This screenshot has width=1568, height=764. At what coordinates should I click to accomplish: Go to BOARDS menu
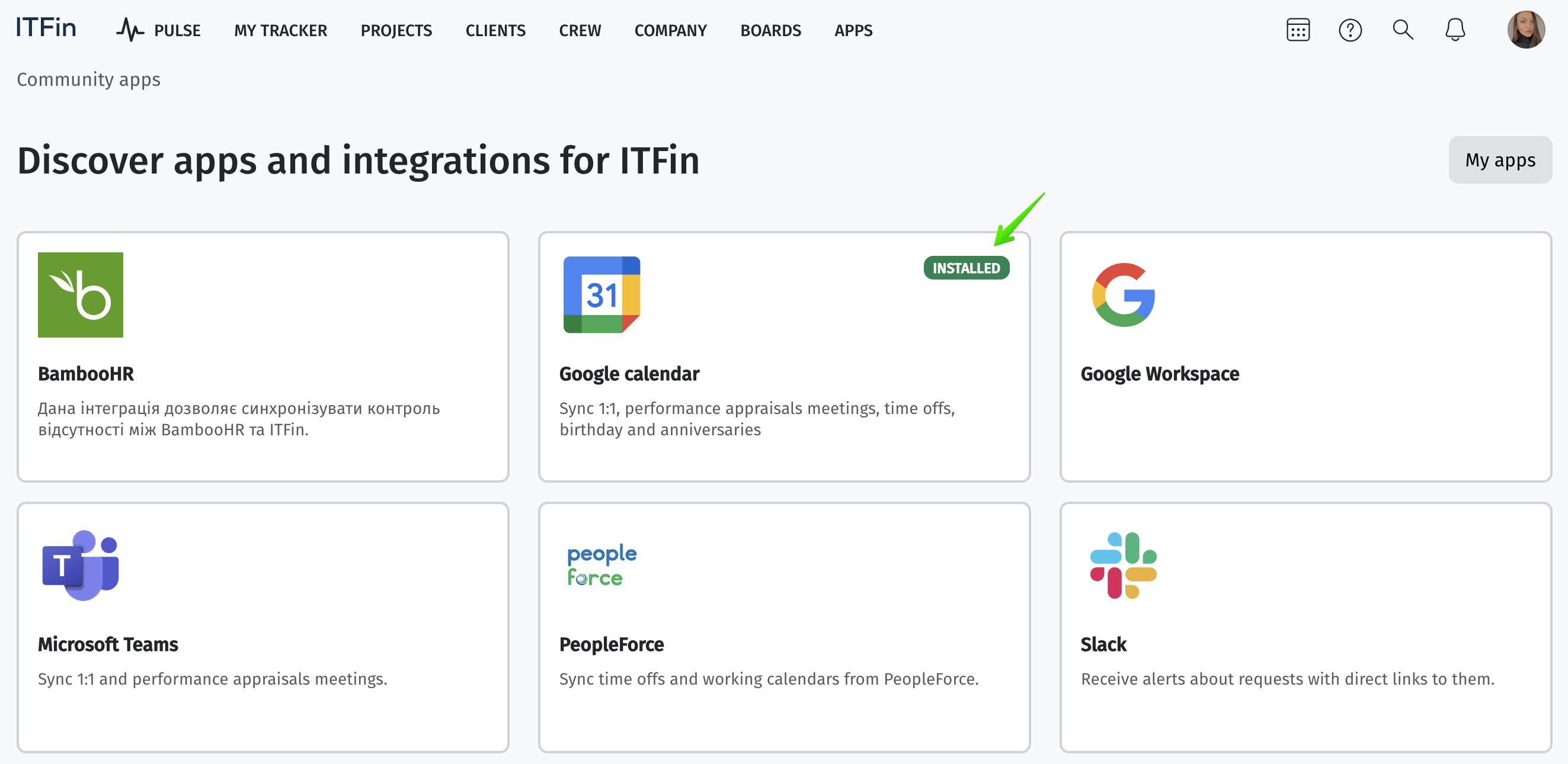[x=770, y=30]
